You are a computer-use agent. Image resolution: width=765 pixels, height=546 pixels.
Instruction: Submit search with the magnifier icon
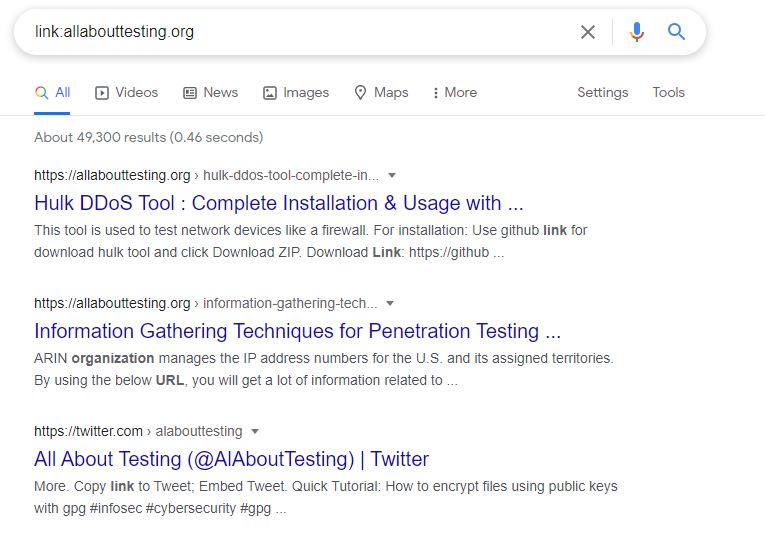(676, 32)
